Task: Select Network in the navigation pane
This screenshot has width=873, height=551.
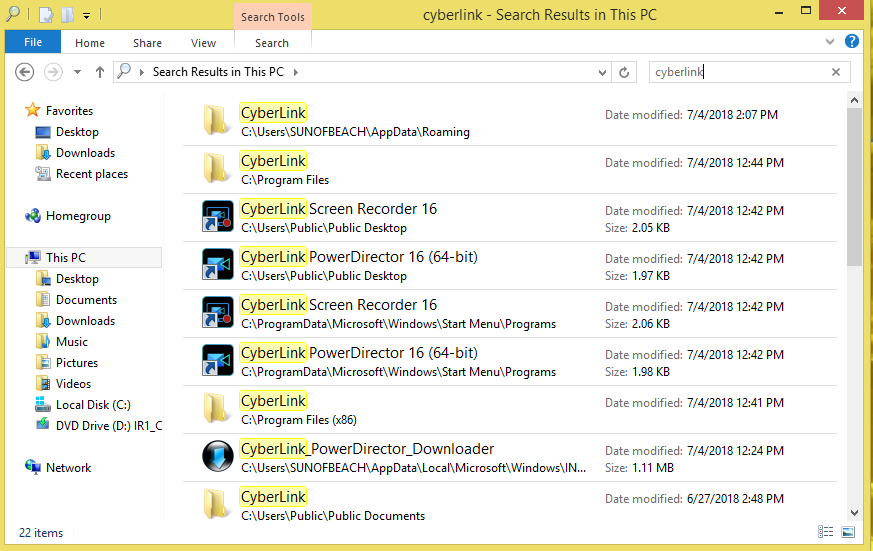Action: tap(68, 468)
